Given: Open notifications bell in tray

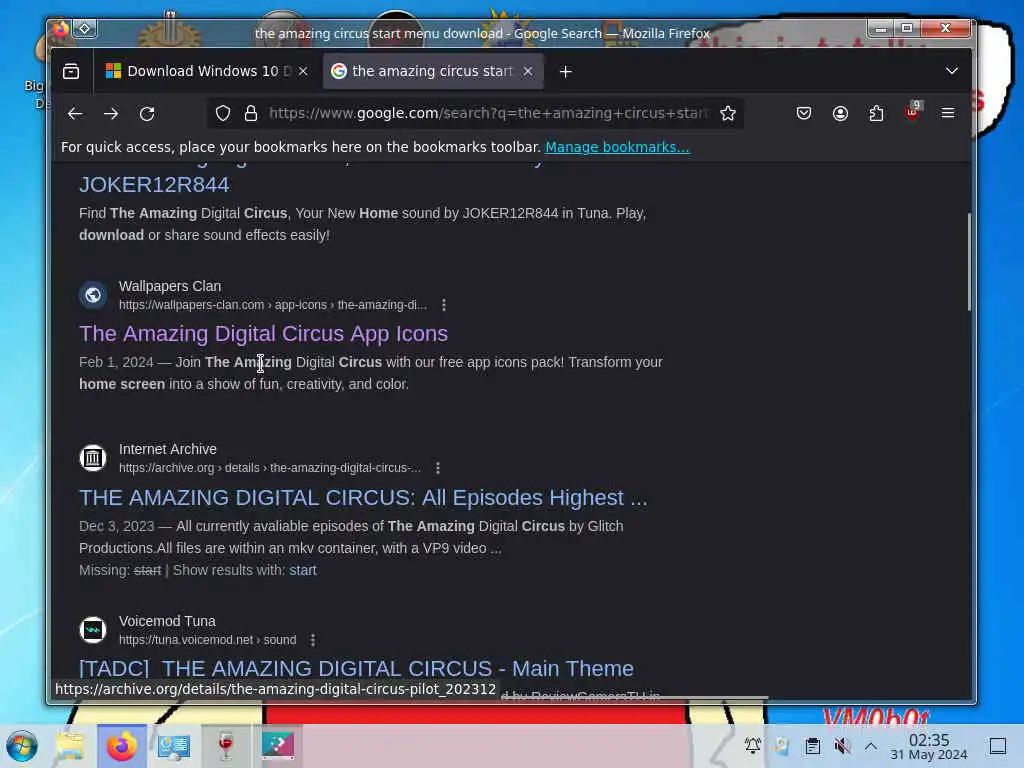Looking at the screenshot, I should [752, 745].
